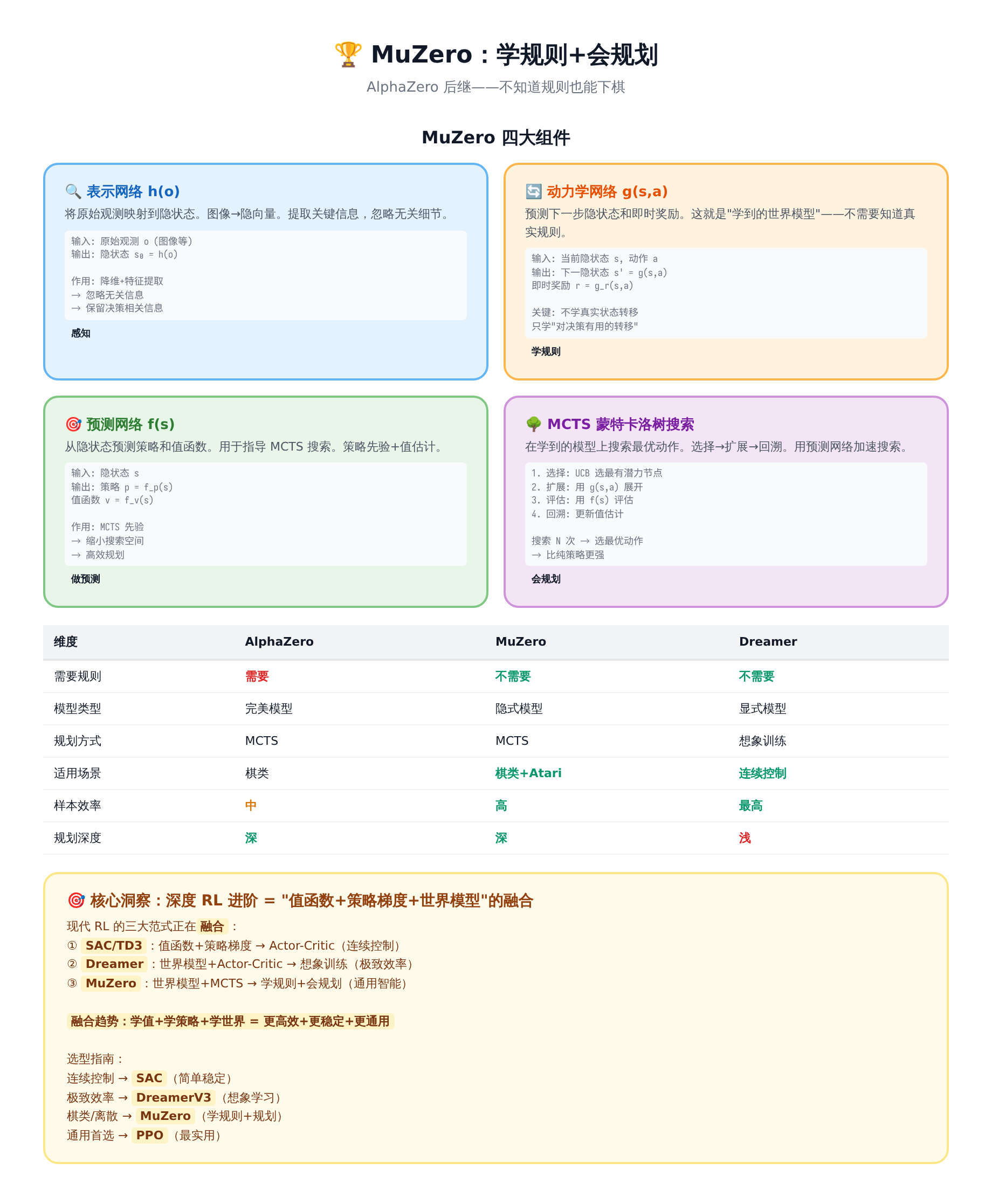992x1204 pixels.
Task: Click the target icon next to 预测网络 f(s)
Action: click(73, 424)
